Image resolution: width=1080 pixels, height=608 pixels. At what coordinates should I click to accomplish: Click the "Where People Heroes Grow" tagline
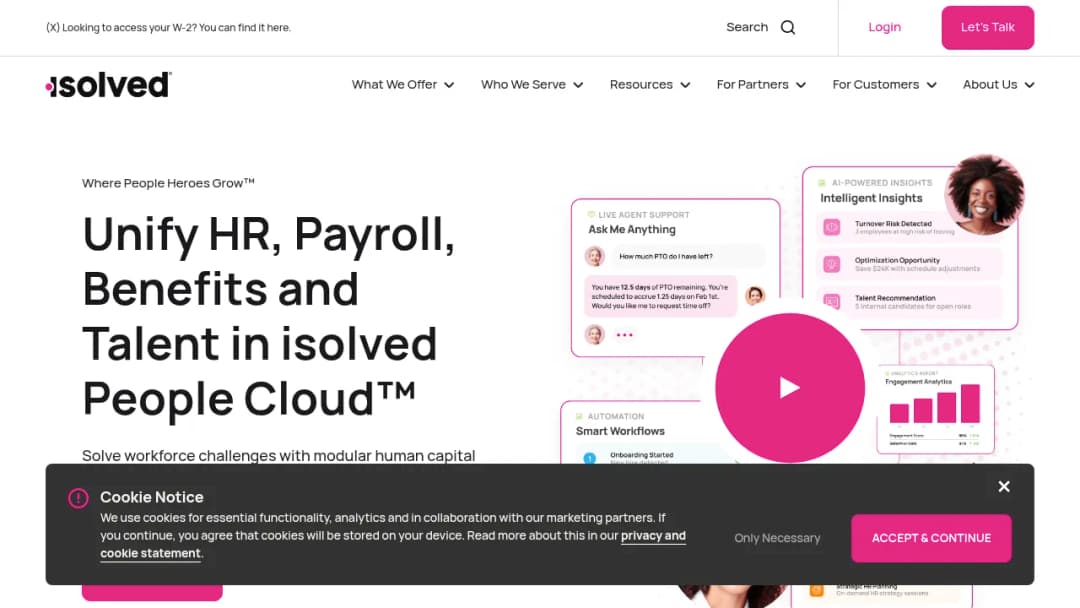(x=168, y=183)
